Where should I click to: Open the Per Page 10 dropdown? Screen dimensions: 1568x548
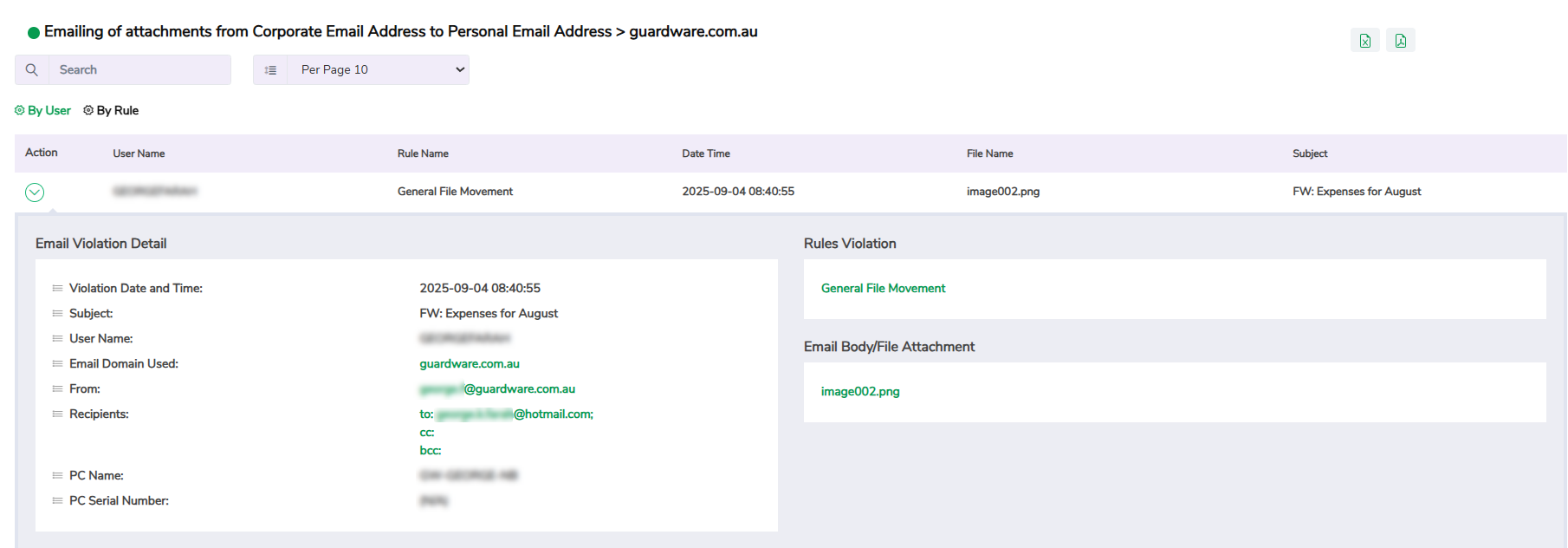coord(379,70)
